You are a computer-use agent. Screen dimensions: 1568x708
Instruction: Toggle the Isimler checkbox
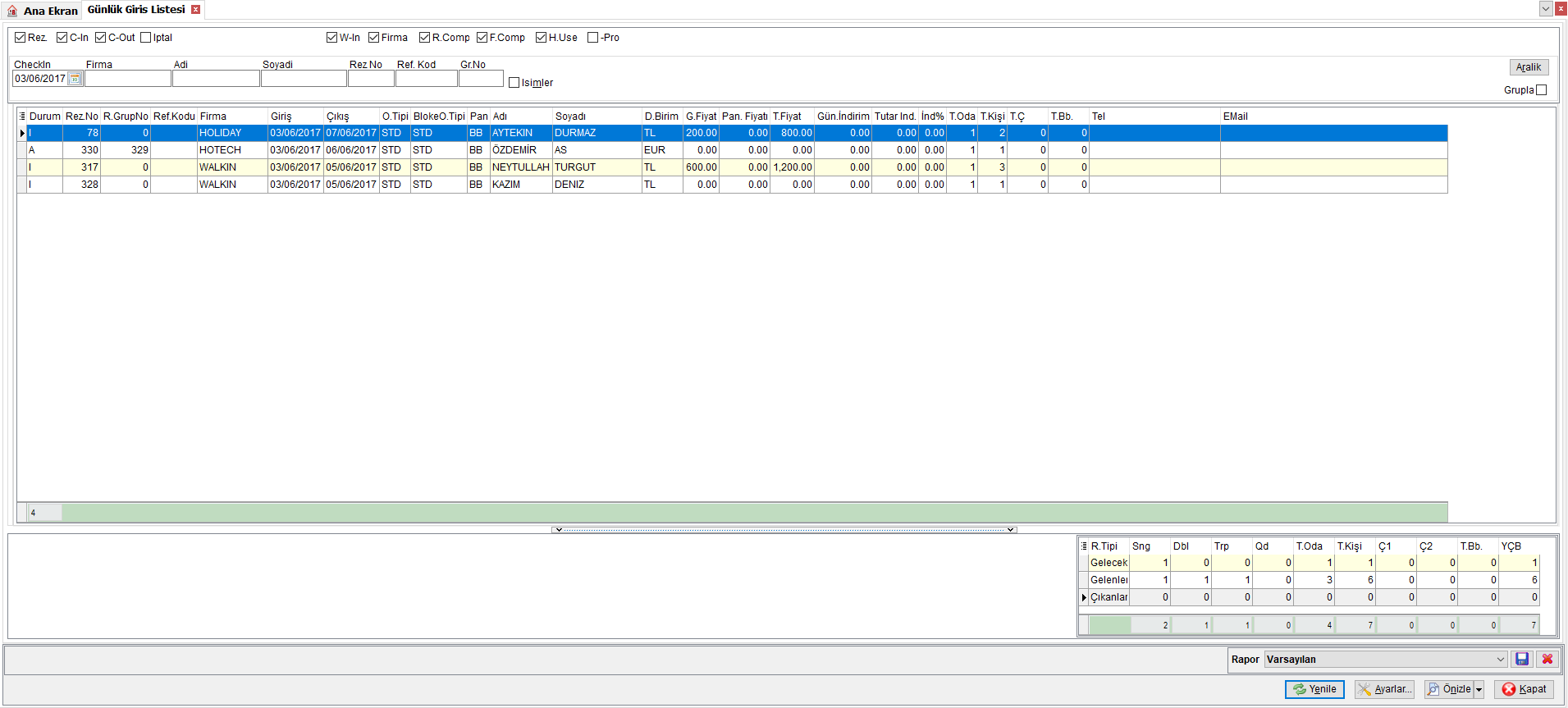tap(514, 83)
